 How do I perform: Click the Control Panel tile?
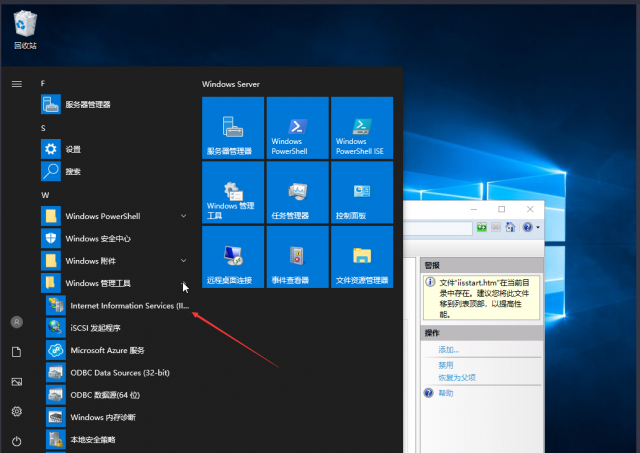(362, 192)
